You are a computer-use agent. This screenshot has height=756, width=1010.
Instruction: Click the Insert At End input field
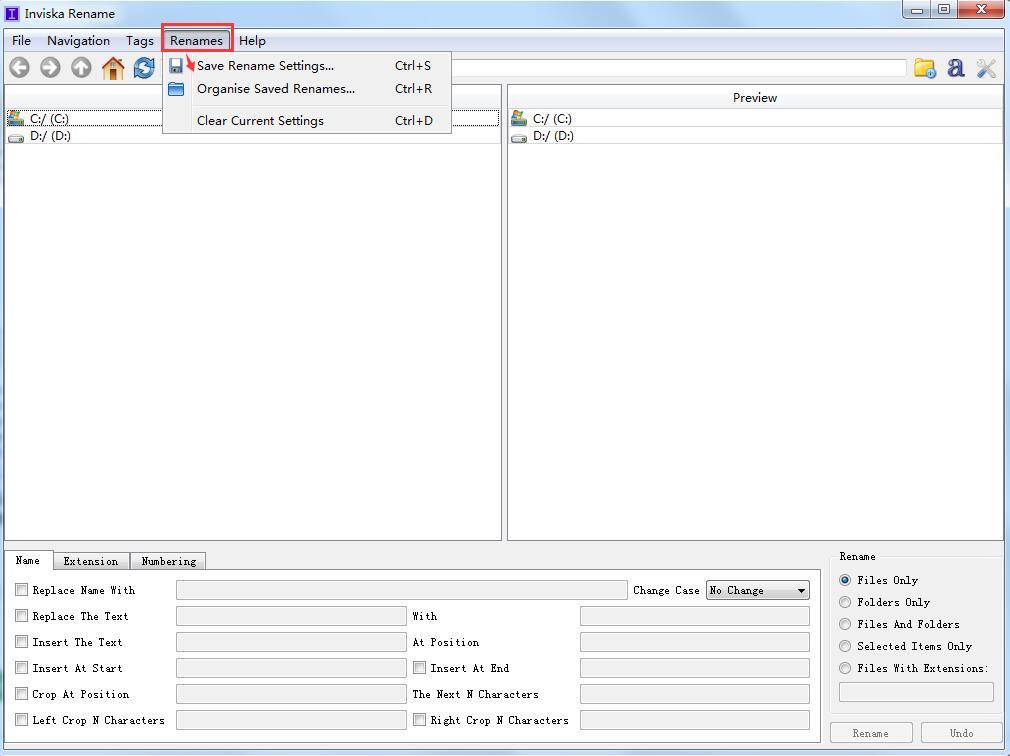point(695,668)
